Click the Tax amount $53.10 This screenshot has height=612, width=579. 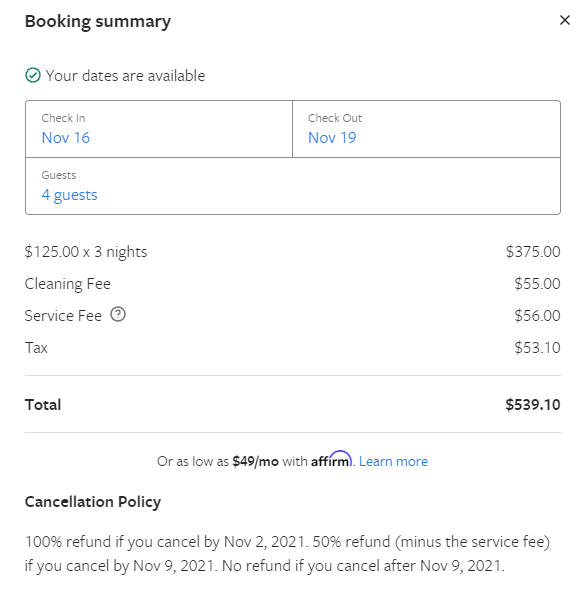click(x=537, y=348)
